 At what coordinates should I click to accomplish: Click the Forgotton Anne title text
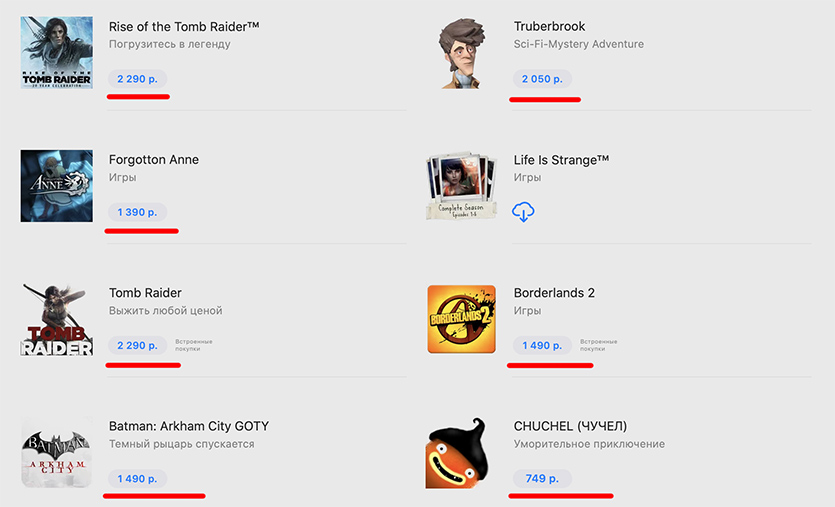153,160
